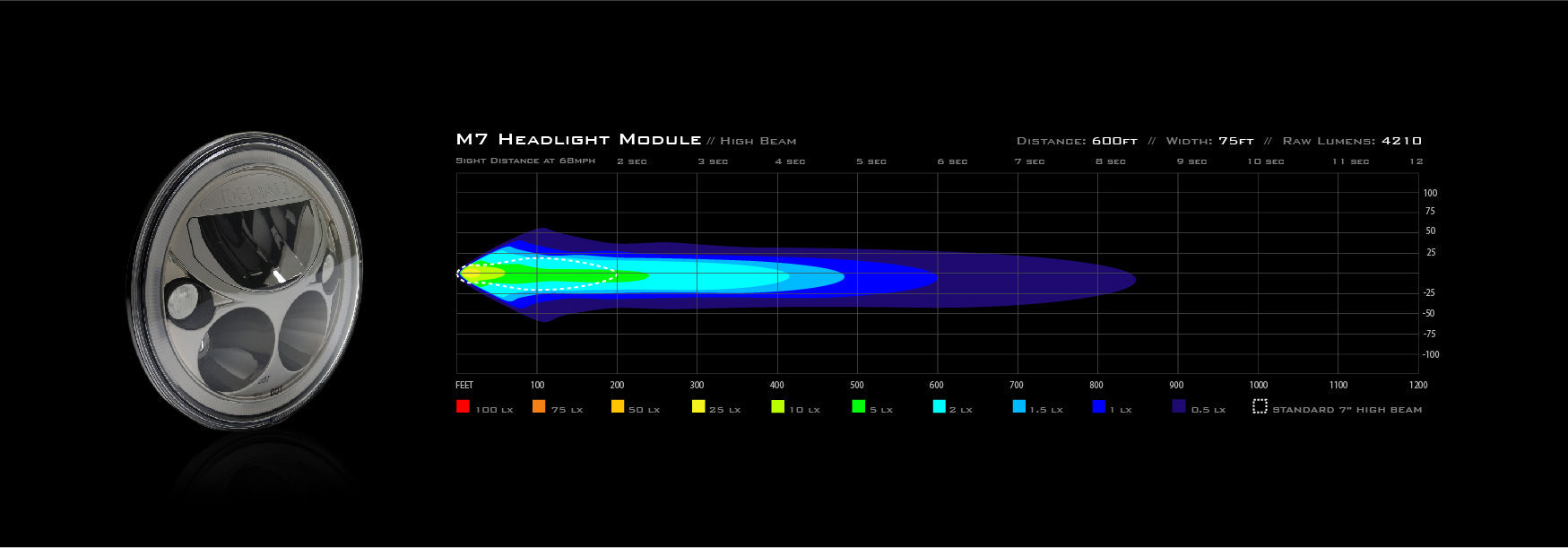Click the light blue 1.5 lx swatch
This screenshot has width=1568, height=548.
(x=1019, y=406)
